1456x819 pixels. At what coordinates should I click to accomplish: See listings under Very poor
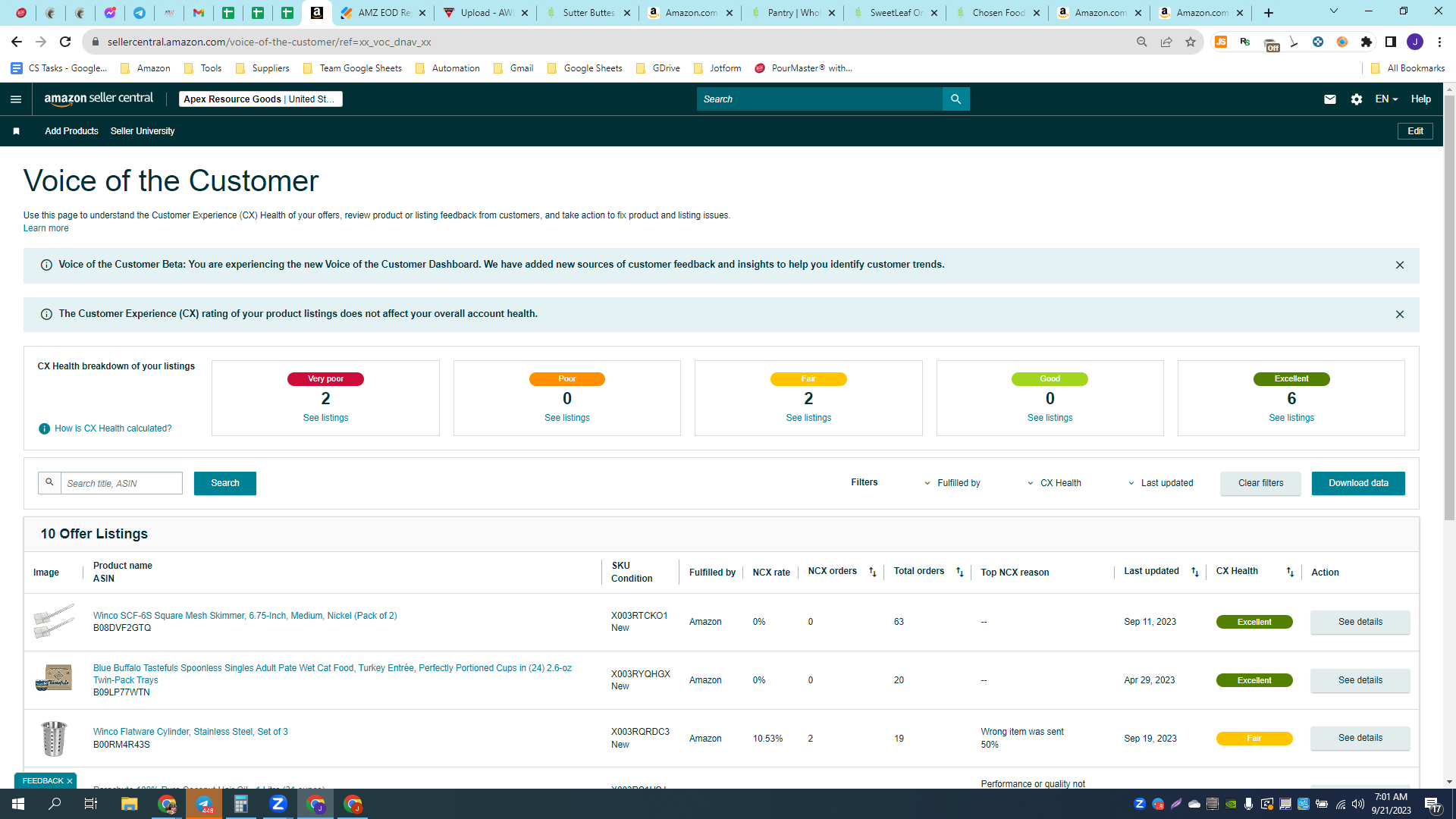[325, 418]
